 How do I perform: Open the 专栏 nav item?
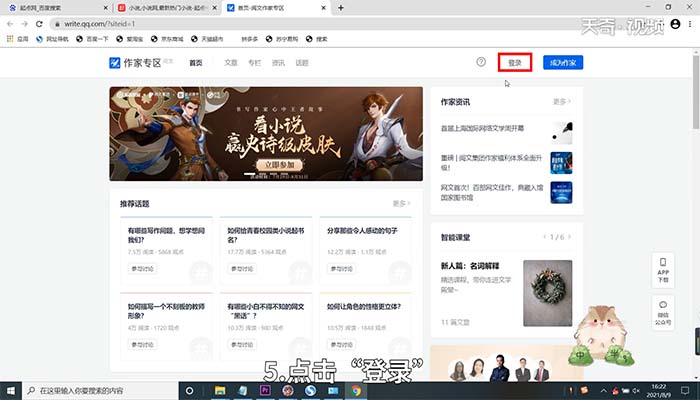(x=254, y=63)
